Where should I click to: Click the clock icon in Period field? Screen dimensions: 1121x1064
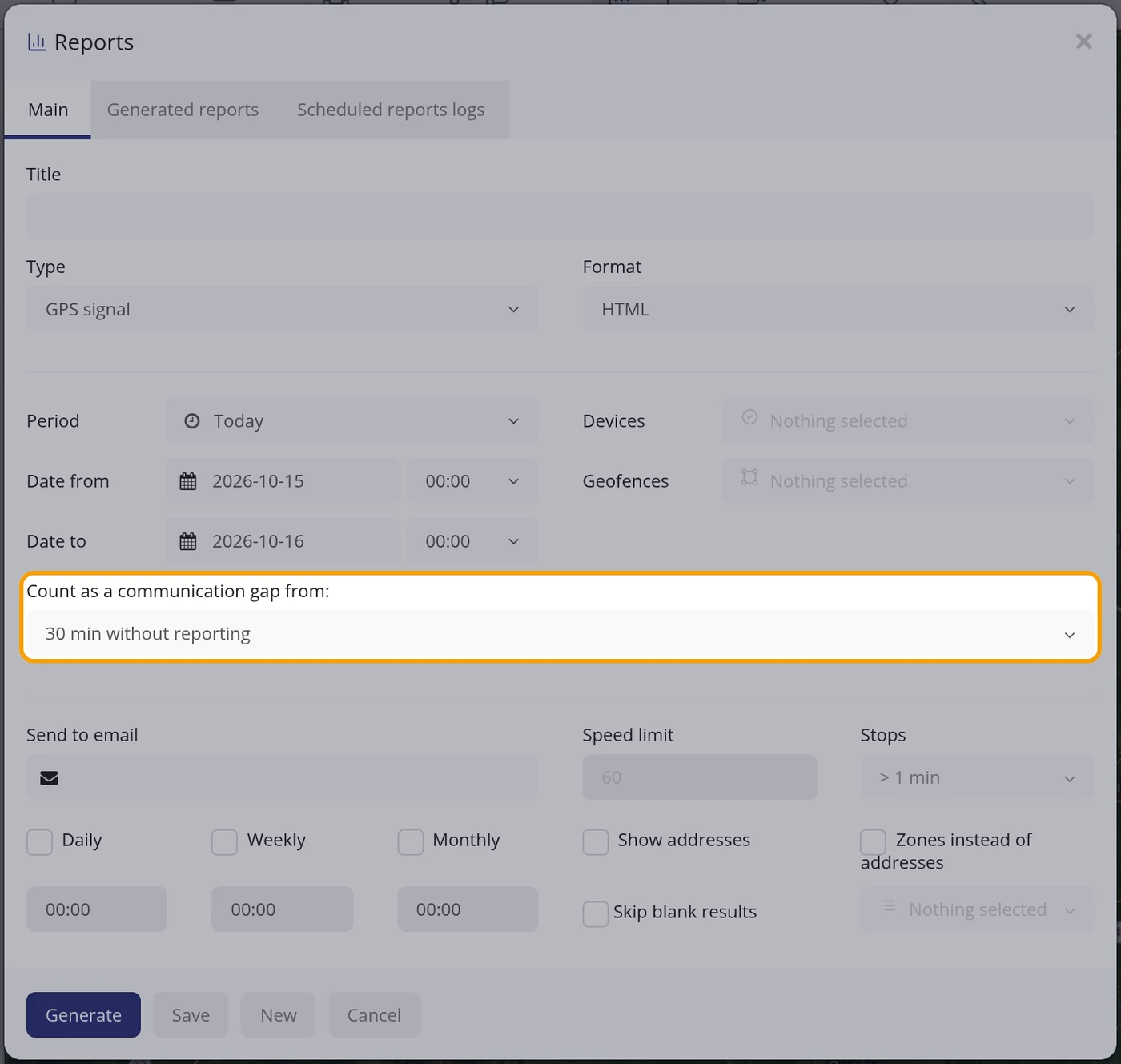pos(192,421)
